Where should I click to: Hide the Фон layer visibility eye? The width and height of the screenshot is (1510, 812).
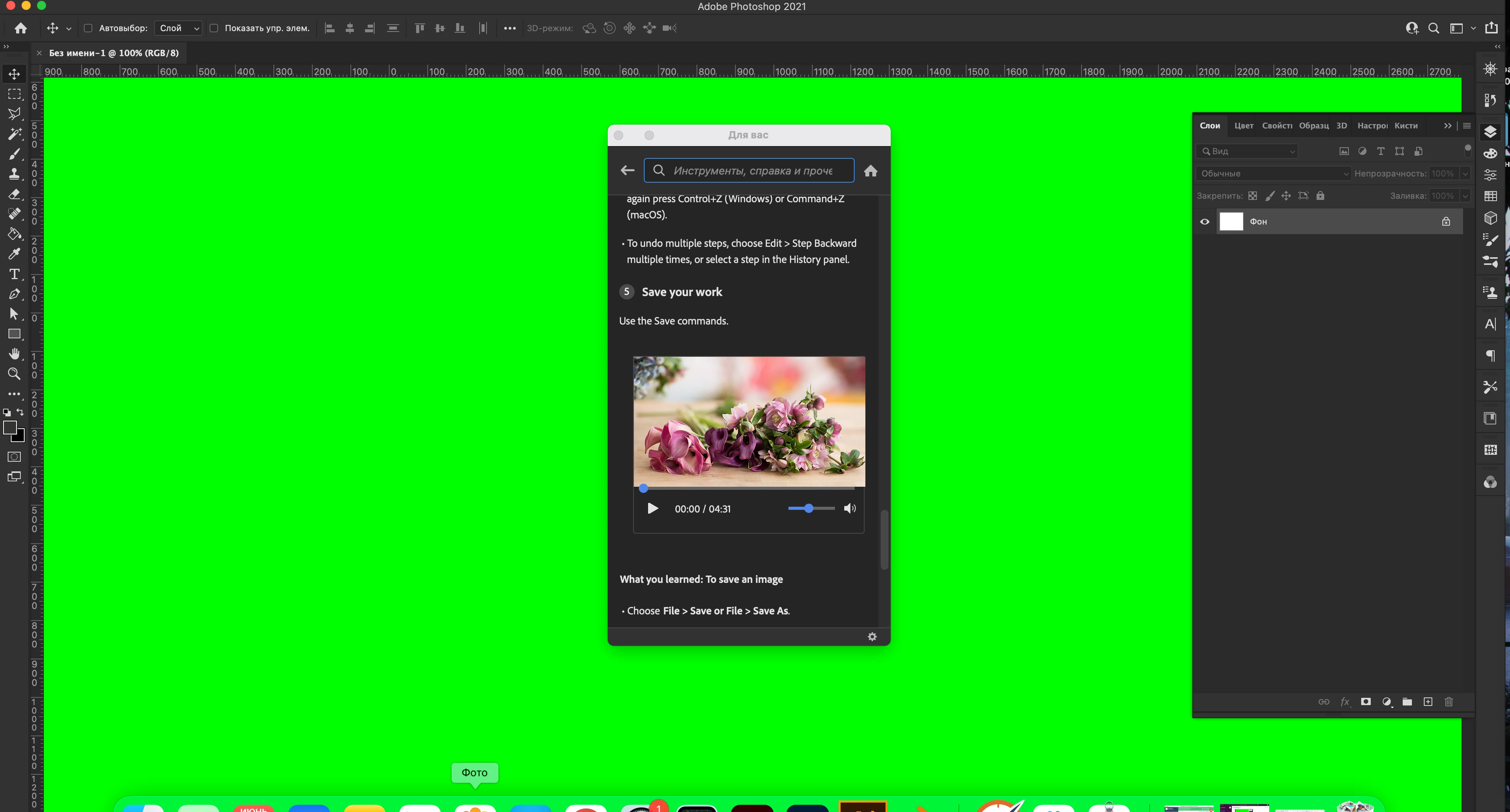click(x=1205, y=221)
